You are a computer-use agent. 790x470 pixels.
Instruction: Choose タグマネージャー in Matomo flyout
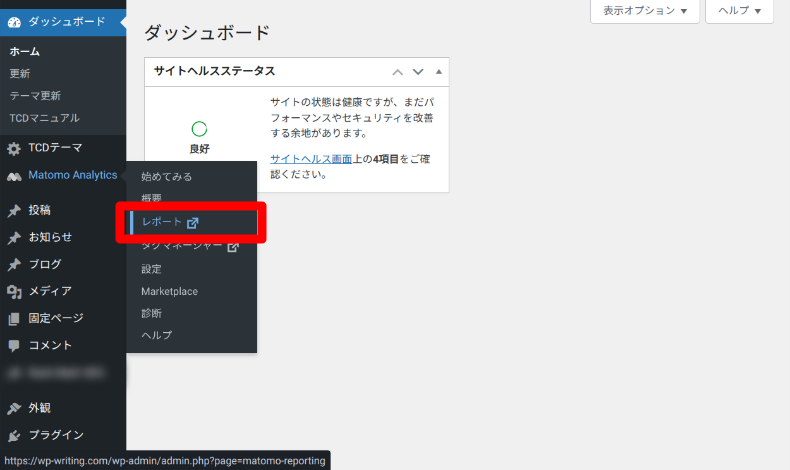[x=181, y=246]
